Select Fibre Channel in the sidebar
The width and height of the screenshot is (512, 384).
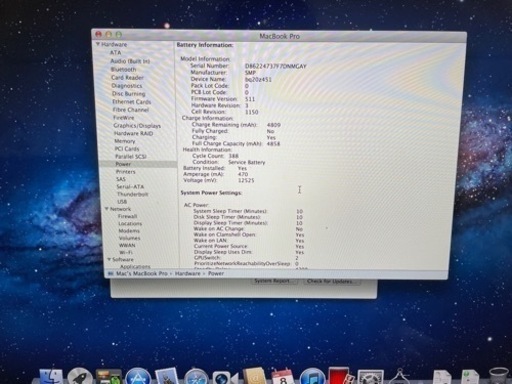click(131, 110)
